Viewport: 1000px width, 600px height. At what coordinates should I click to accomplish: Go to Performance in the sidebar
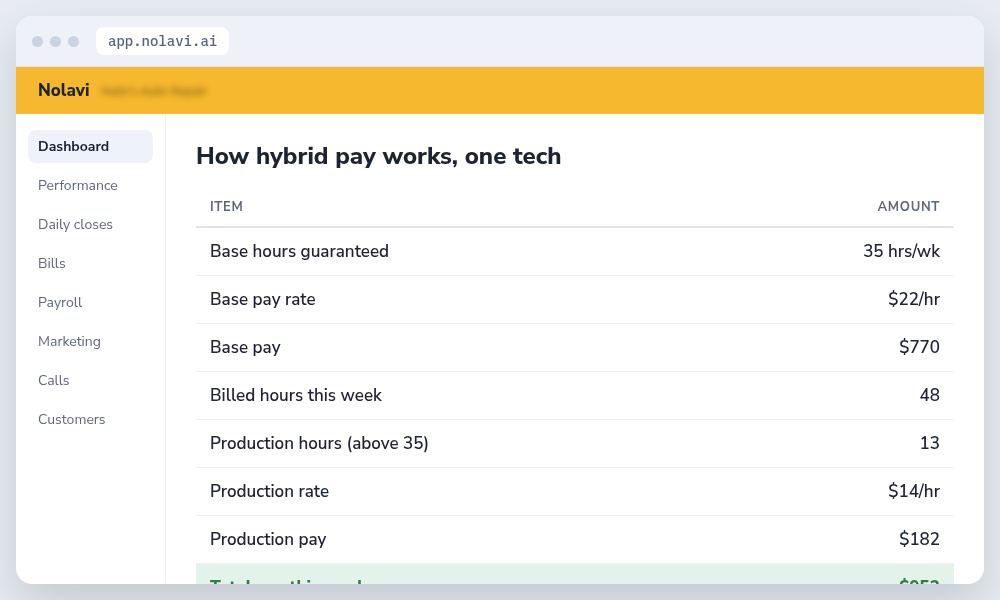(x=78, y=186)
